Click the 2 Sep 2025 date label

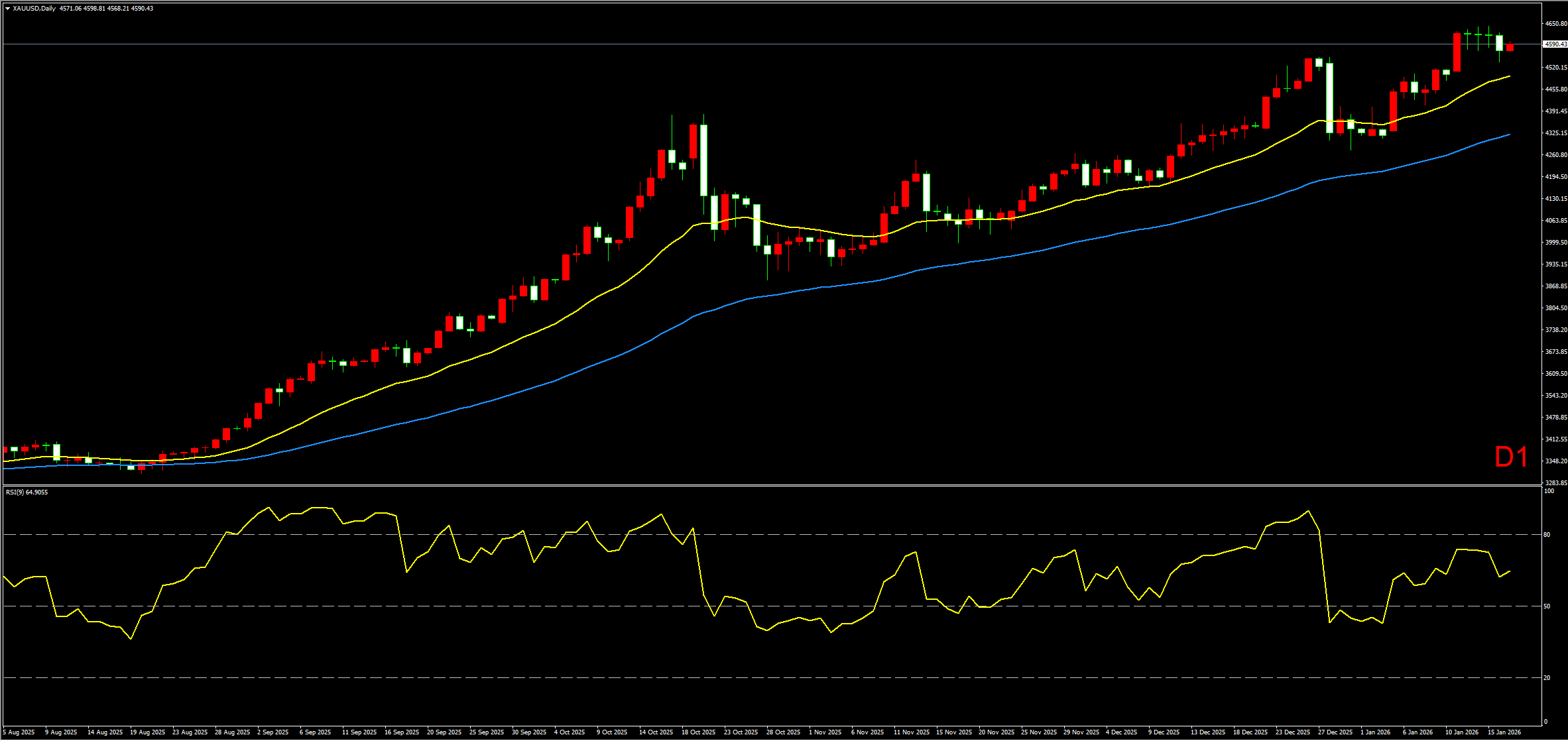pos(272,732)
